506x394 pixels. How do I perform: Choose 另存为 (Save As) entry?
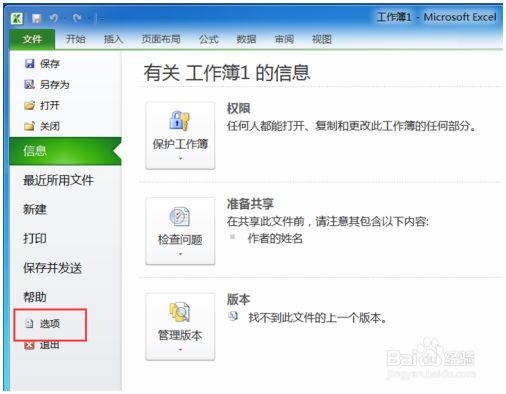(x=47, y=84)
